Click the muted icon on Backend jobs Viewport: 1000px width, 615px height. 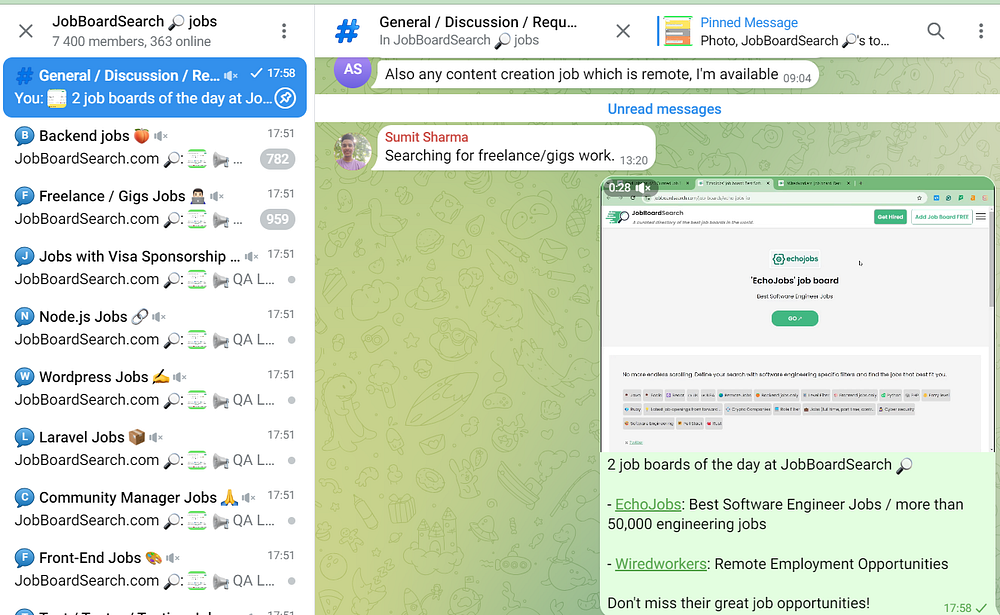161,136
